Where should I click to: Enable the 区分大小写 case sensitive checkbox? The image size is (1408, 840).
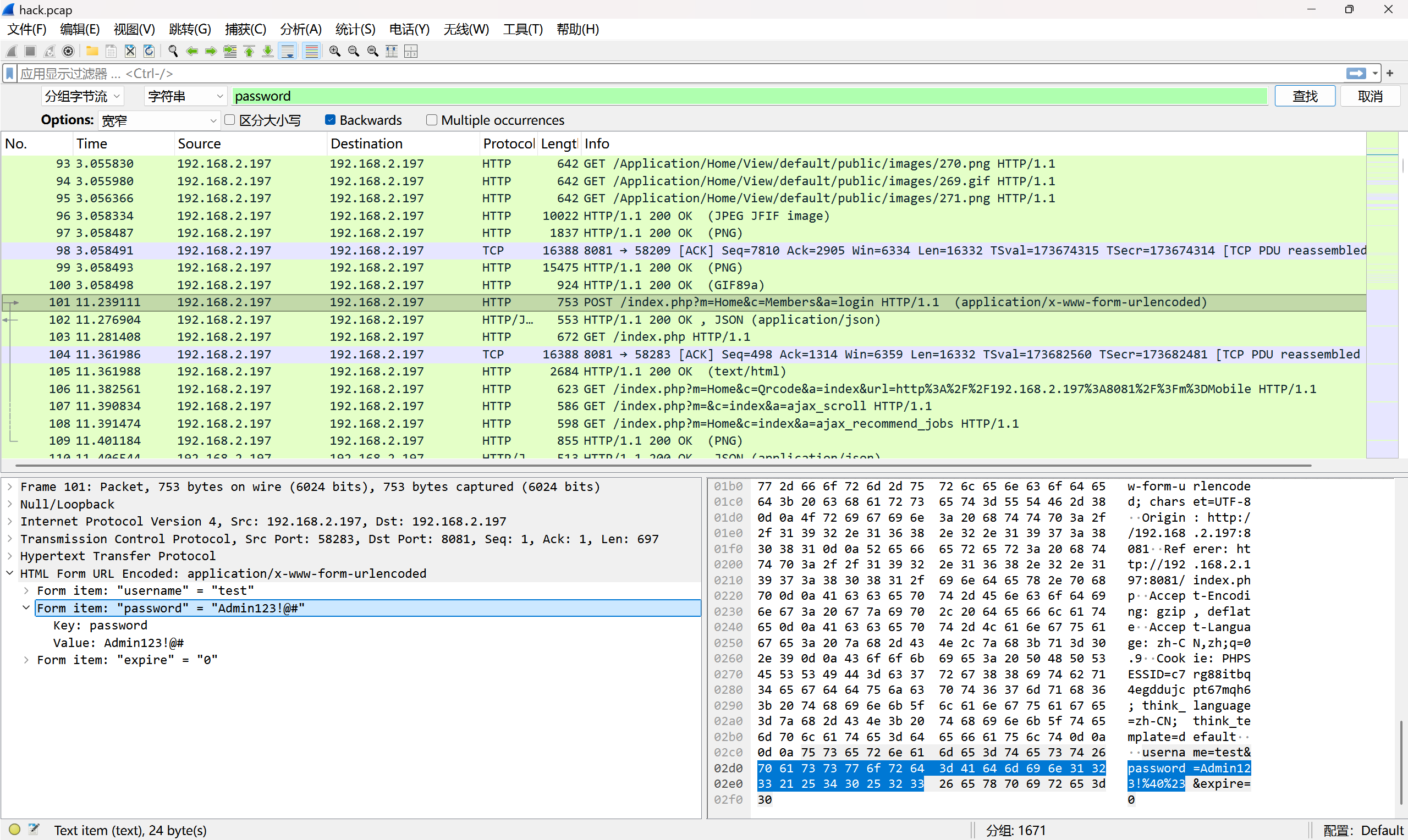[230, 120]
